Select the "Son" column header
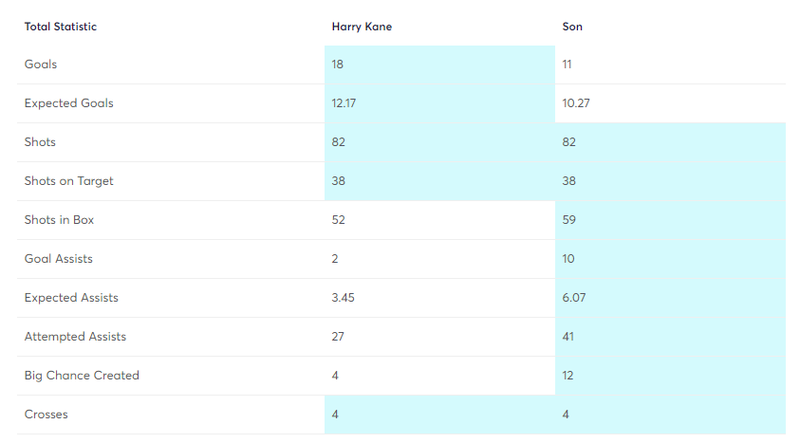This screenshot has height=443, width=800. (x=572, y=27)
